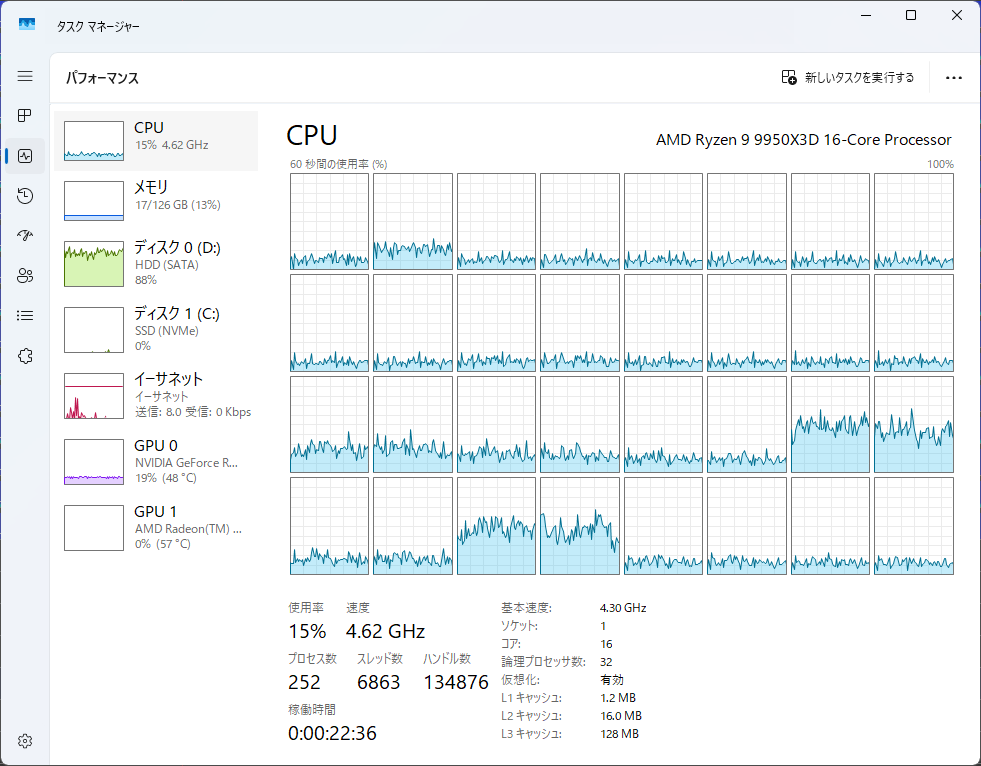
Task: Click the 60 秒間の使用率 (%) graph label
Action: tap(338, 164)
